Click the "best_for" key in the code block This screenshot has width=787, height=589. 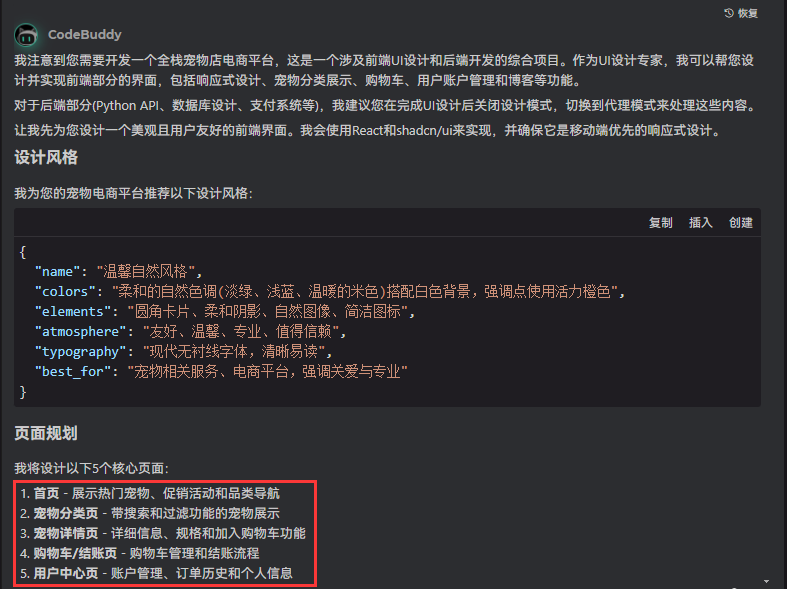[73, 372]
